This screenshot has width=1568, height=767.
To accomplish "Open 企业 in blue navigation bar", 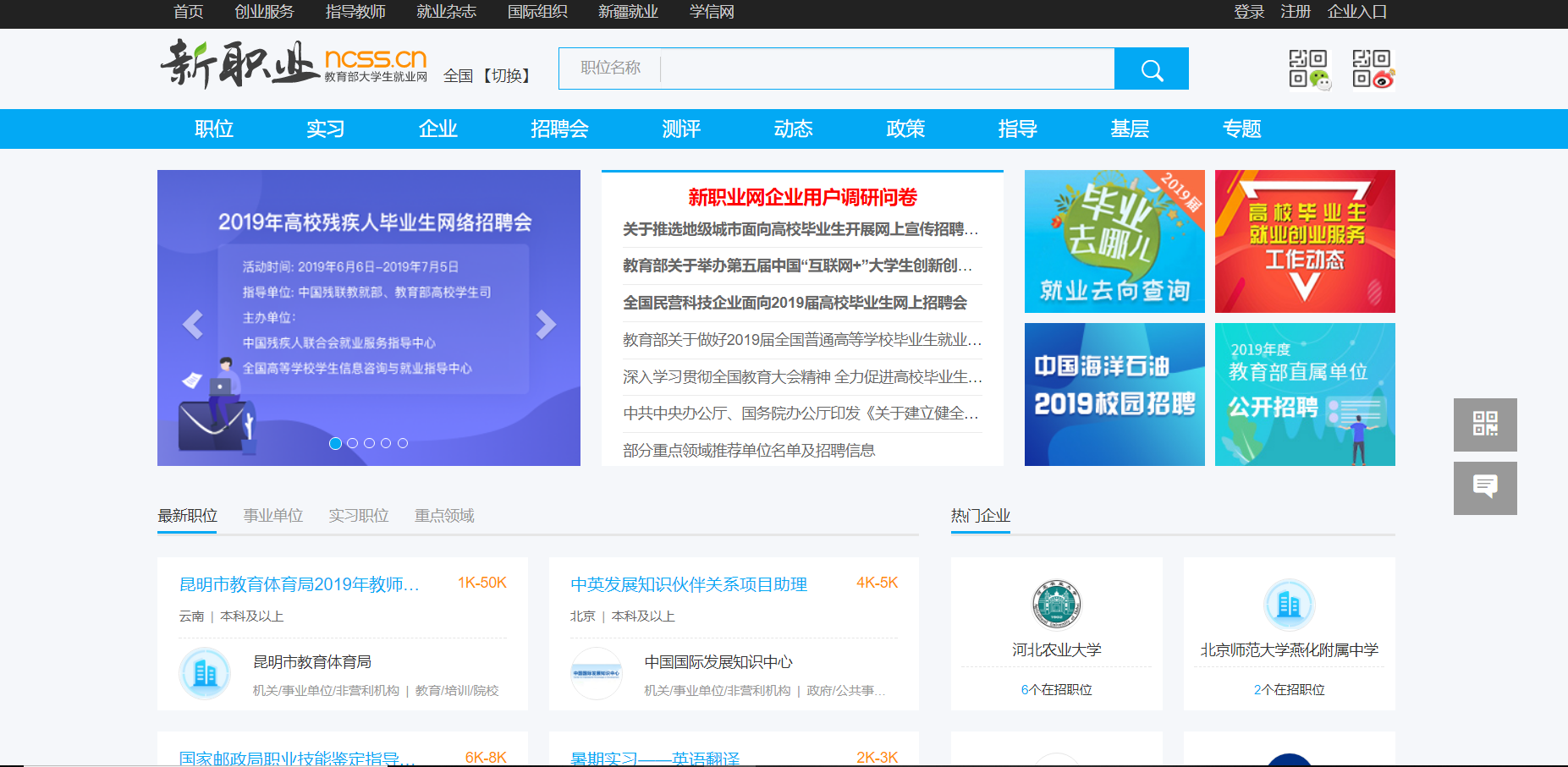I will click(438, 129).
